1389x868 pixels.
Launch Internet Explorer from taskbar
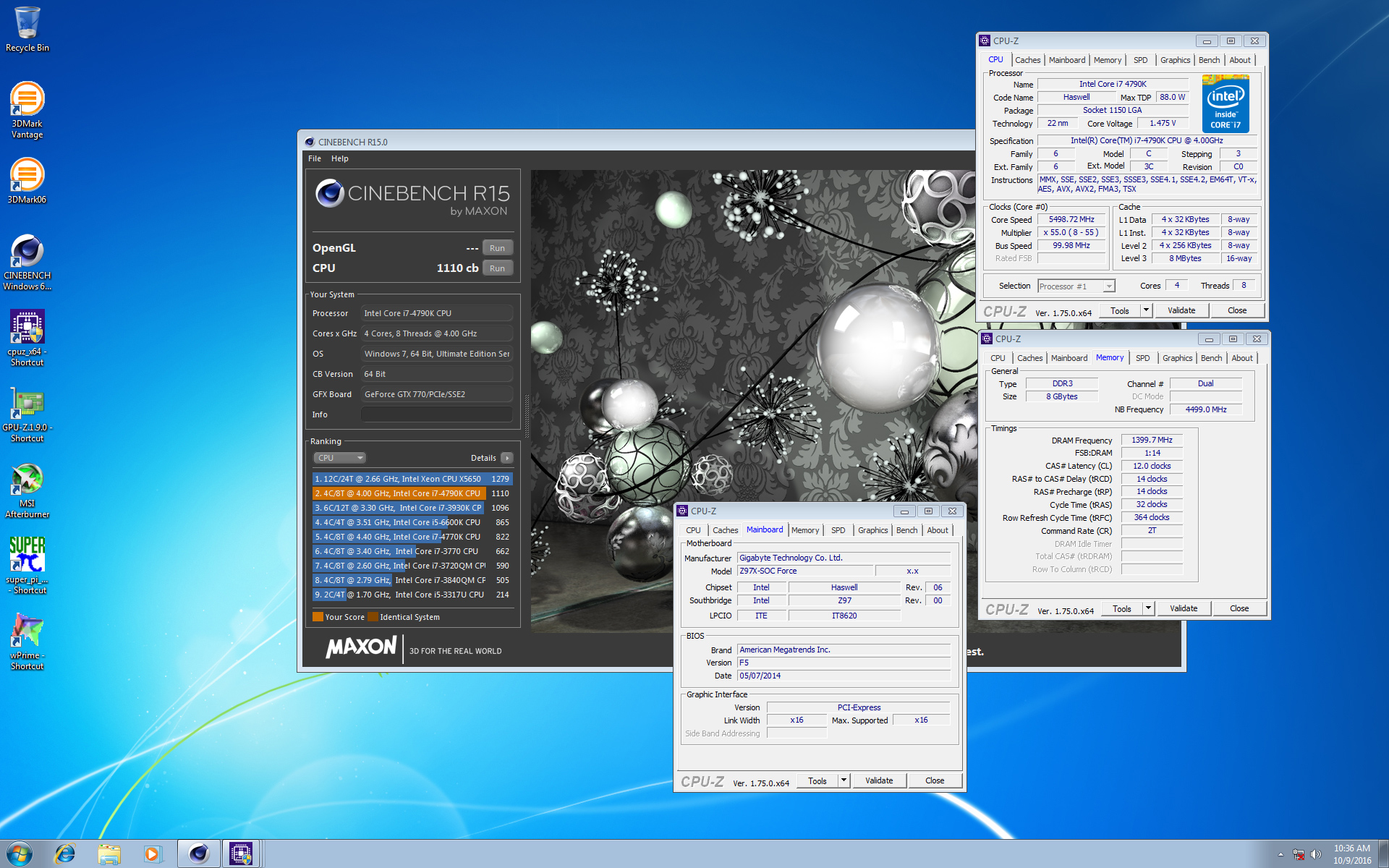tap(65, 854)
